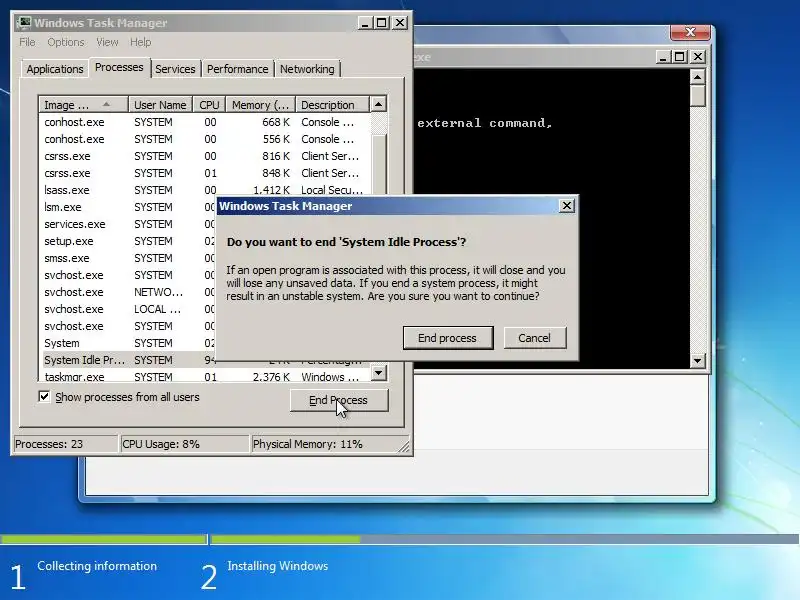Open the File menu
The image size is (800, 600).
pyautogui.click(x=27, y=42)
